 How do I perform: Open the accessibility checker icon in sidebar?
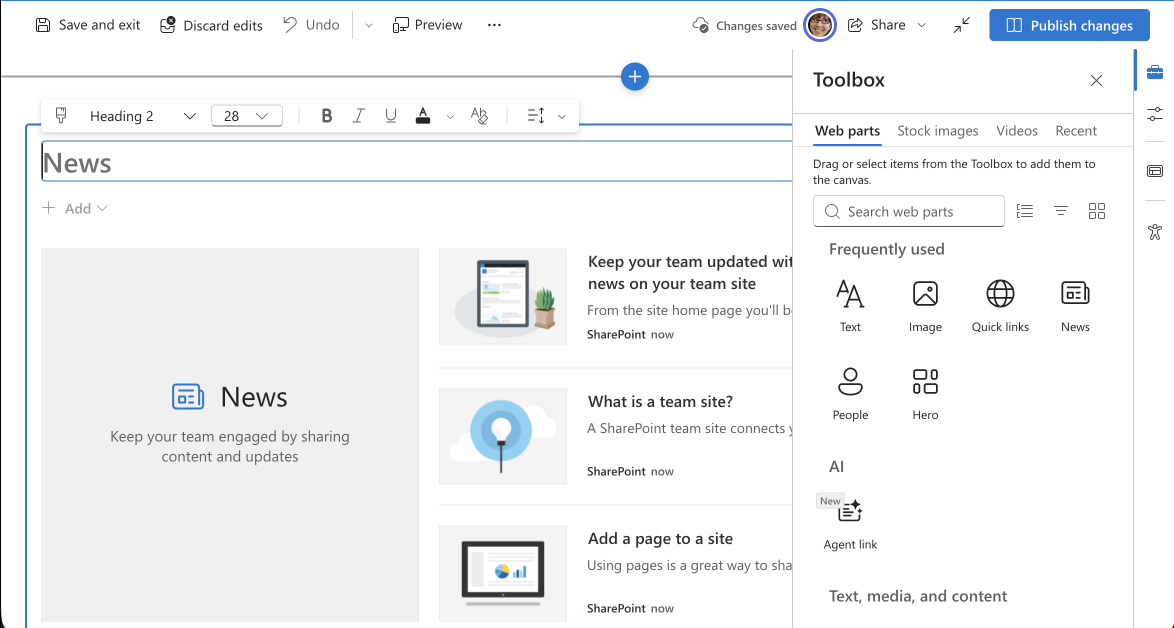[x=1155, y=232]
